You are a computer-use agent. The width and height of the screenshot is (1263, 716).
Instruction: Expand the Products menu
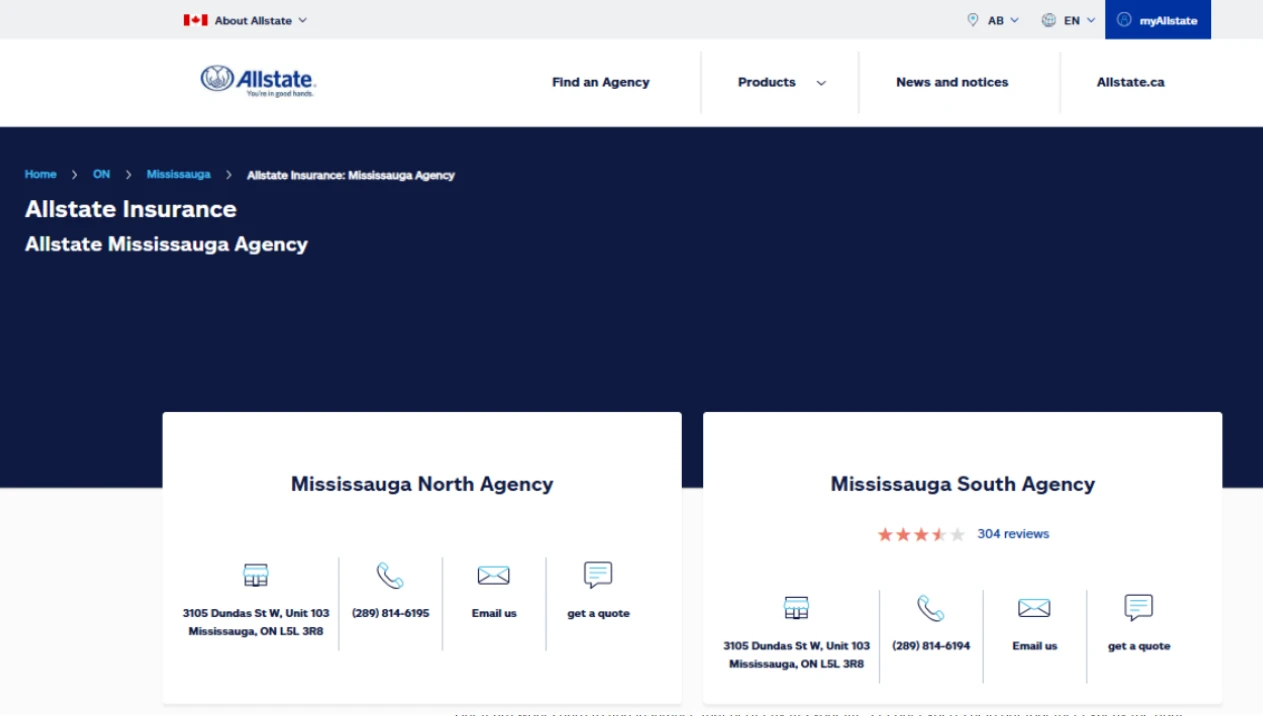click(781, 82)
